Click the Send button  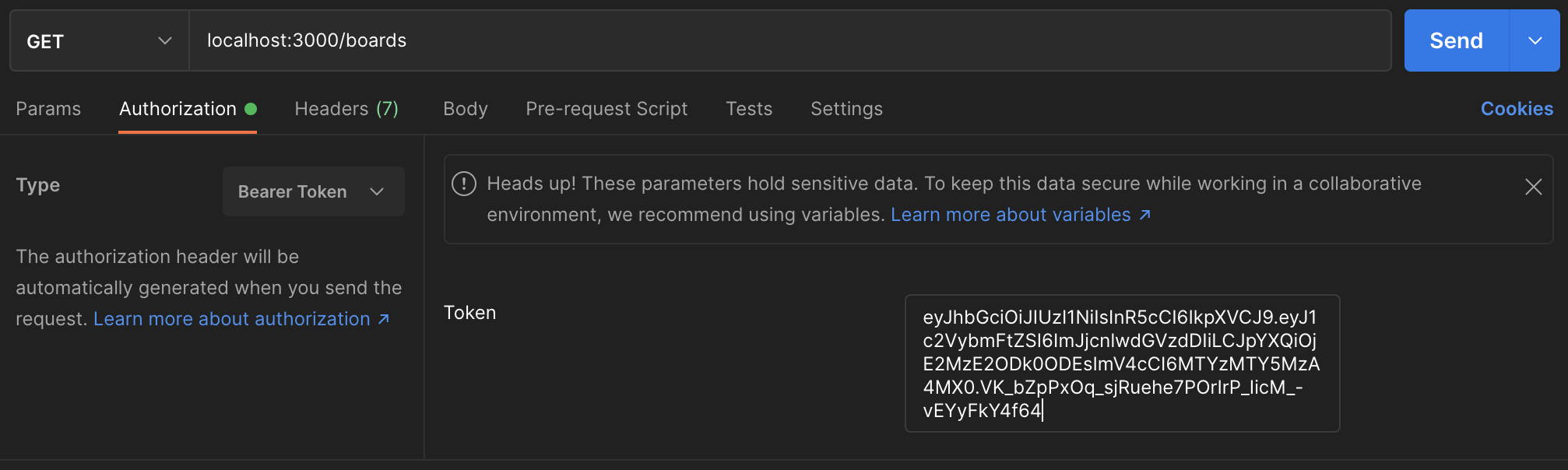click(x=1456, y=40)
